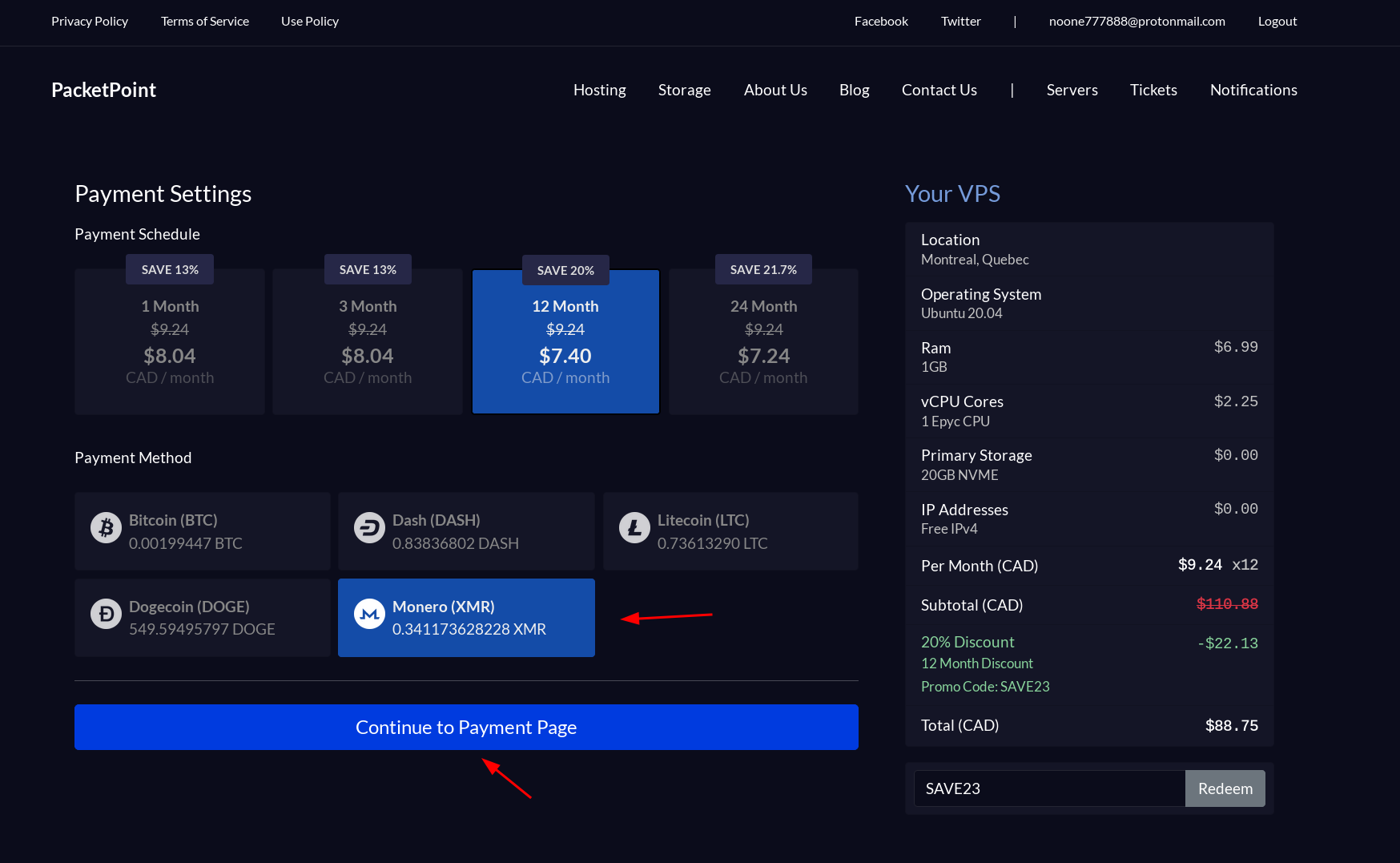The height and width of the screenshot is (863, 1400).
Task: Click the 20GB NVME storage text
Action: tap(959, 475)
